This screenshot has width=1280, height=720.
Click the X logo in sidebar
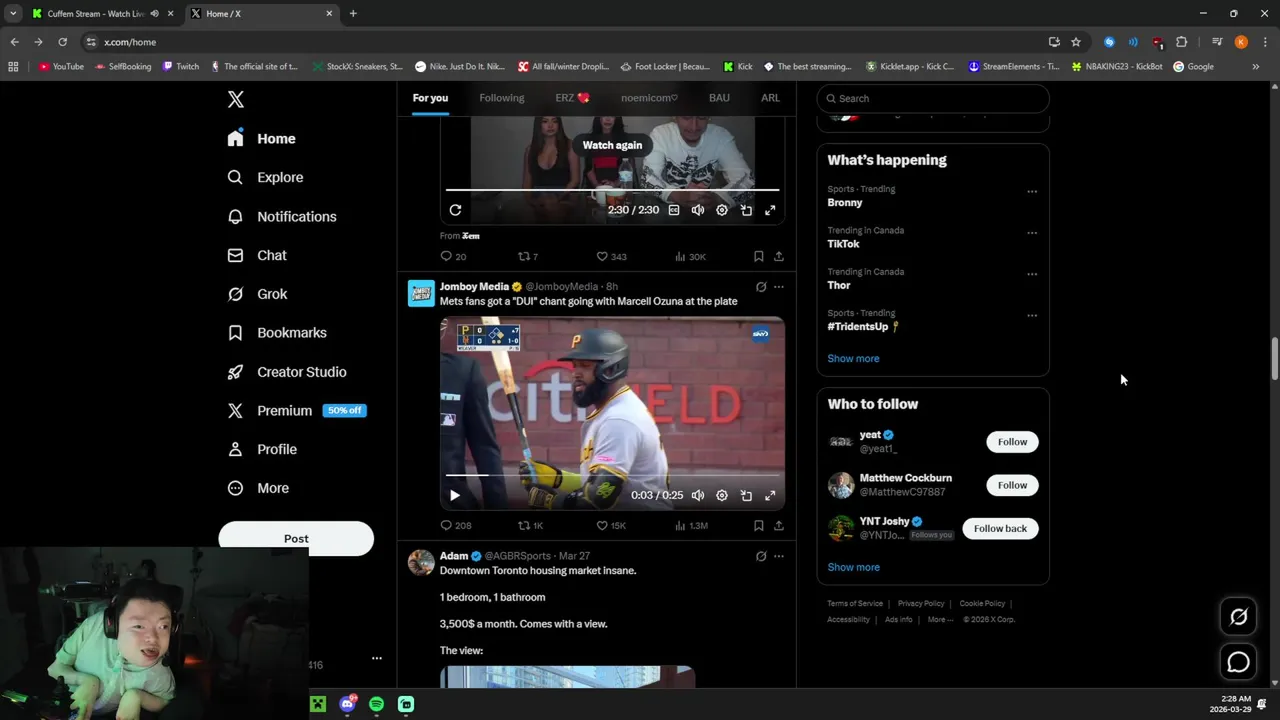click(235, 99)
